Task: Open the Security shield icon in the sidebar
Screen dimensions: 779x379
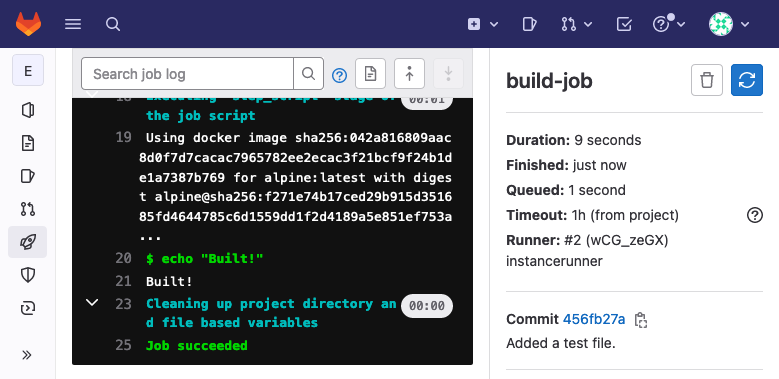Action: [x=28, y=275]
